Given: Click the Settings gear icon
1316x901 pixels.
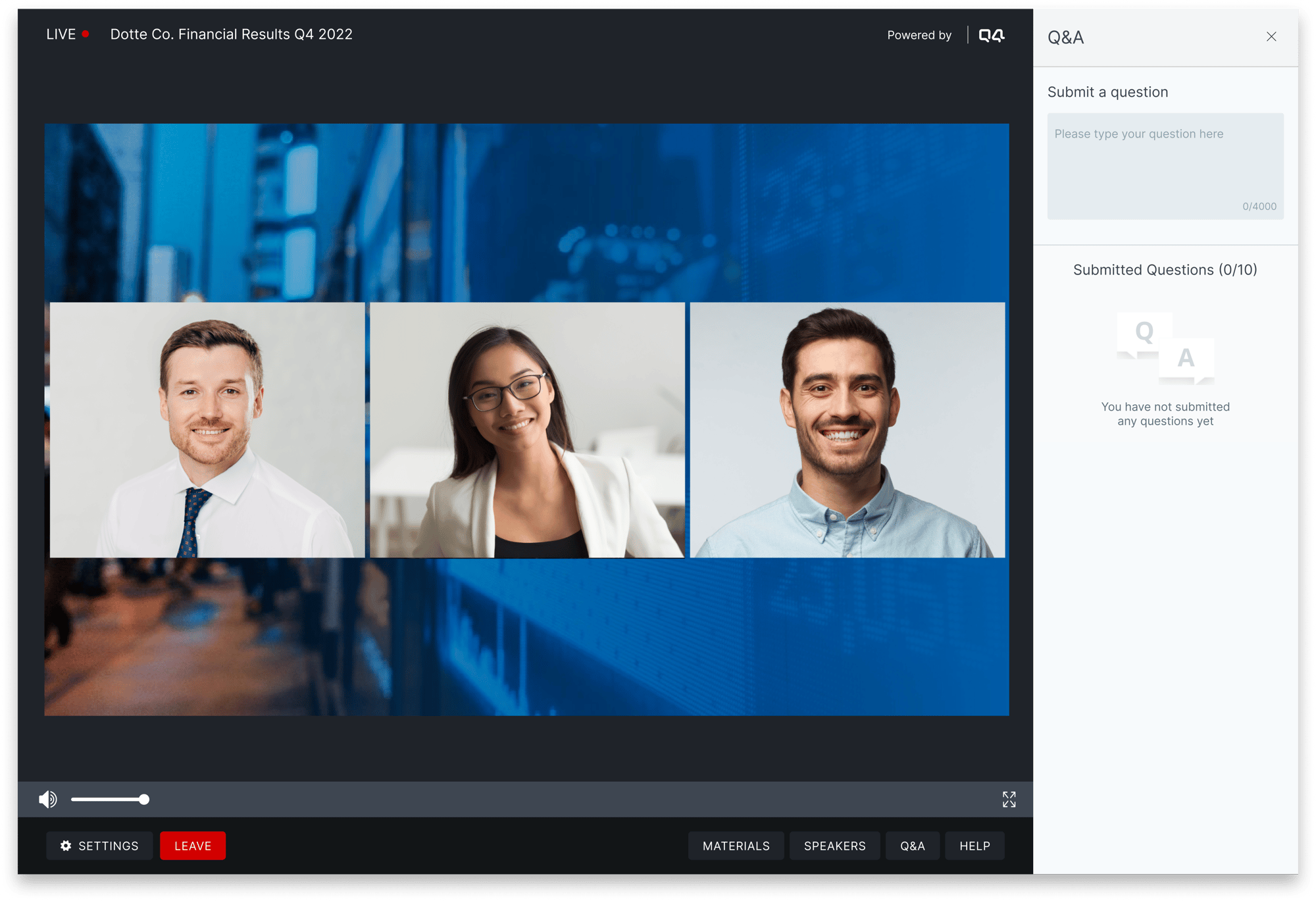Looking at the screenshot, I should [x=65, y=845].
